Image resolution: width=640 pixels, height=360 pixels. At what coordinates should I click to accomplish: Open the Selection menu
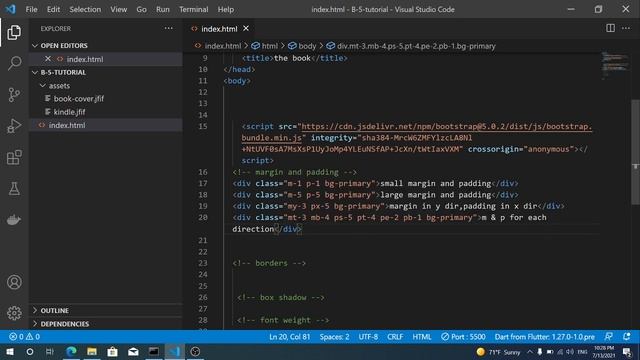point(85,9)
